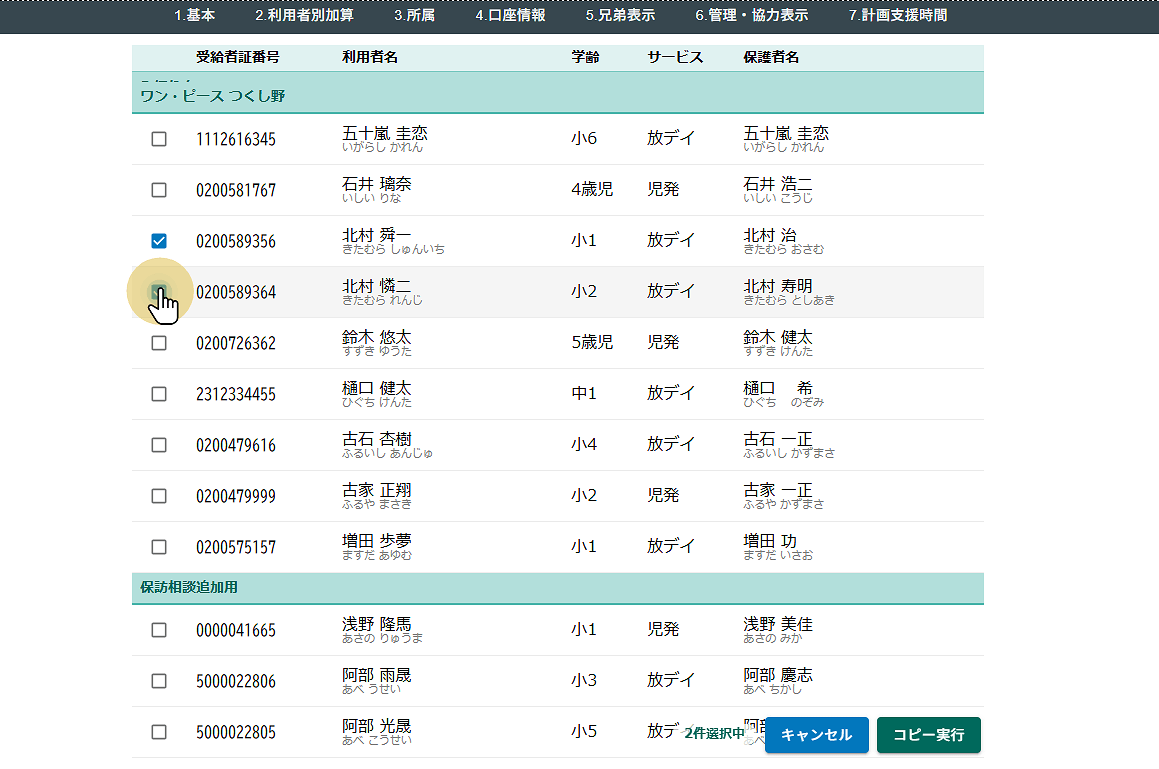Image resolution: width=1159 pixels, height=769 pixels.
Task: Select checkbox for 石井 璃奈 row
Action: [159, 190]
